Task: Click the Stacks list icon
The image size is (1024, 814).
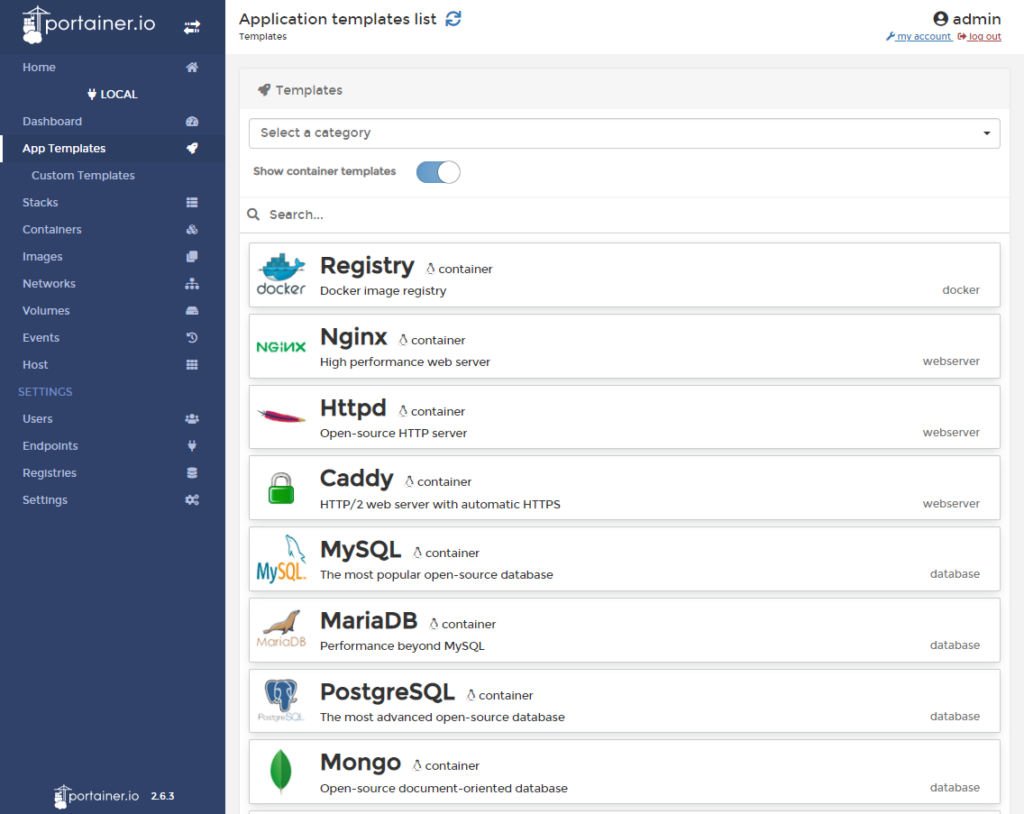Action: [192, 203]
